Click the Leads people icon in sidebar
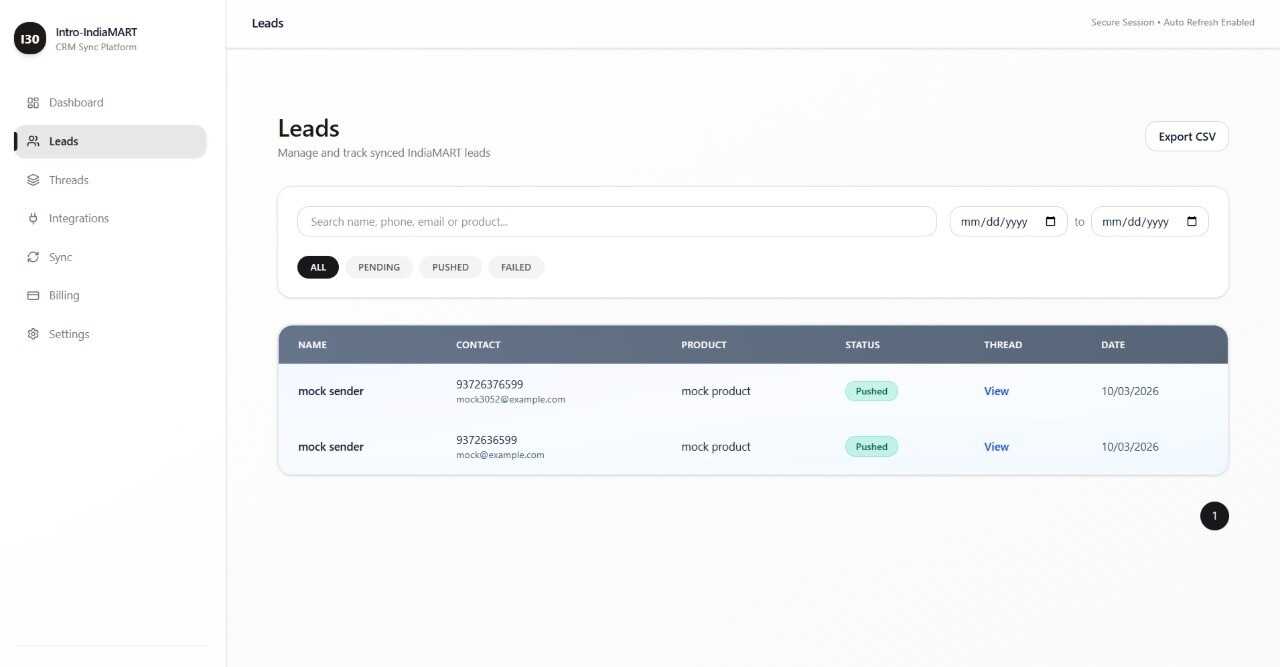The height and width of the screenshot is (667, 1280). (x=33, y=141)
